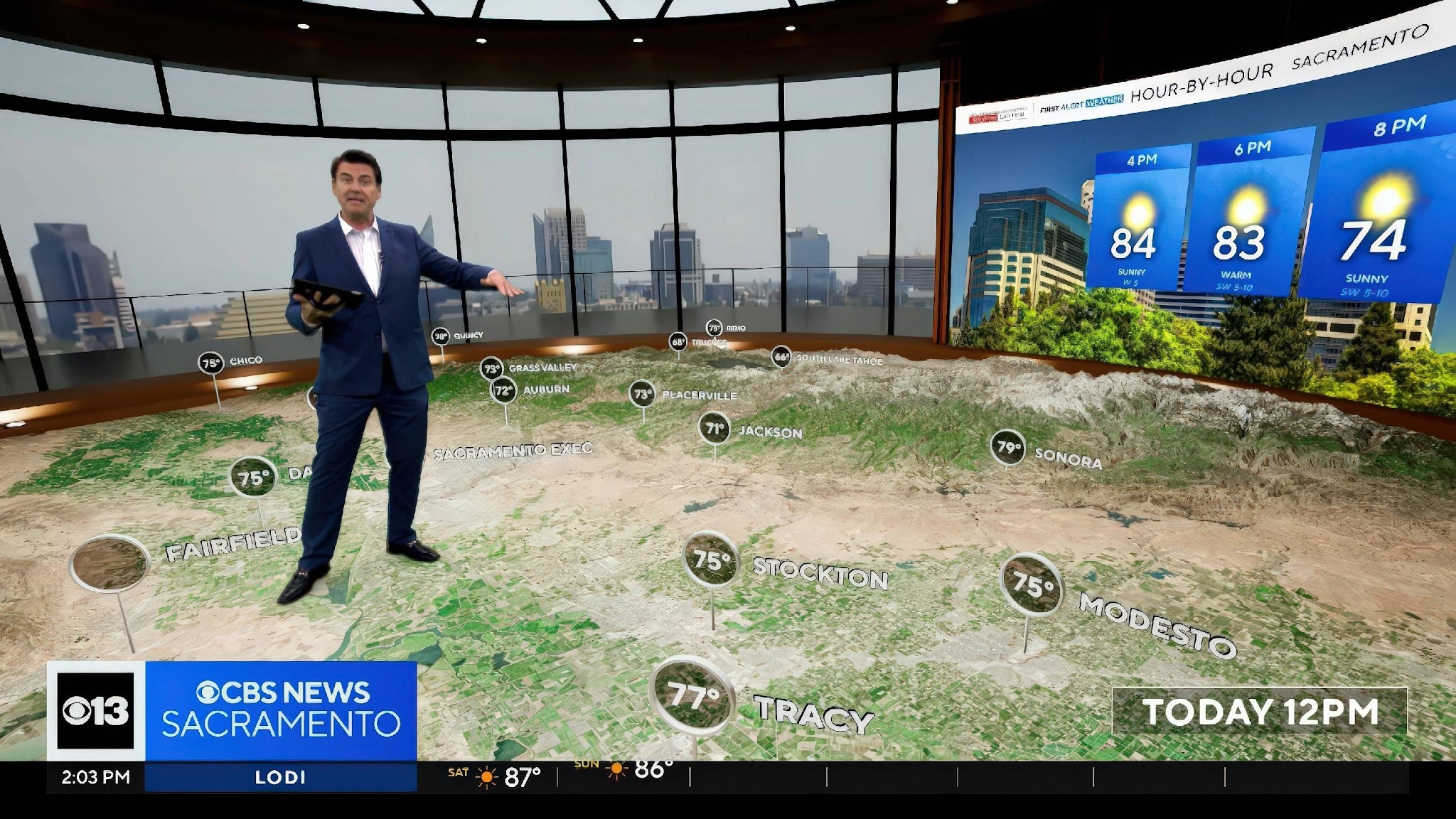This screenshot has width=1456, height=819.
Task: Click the CBS 13 eye logo
Action: click(x=96, y=711)
